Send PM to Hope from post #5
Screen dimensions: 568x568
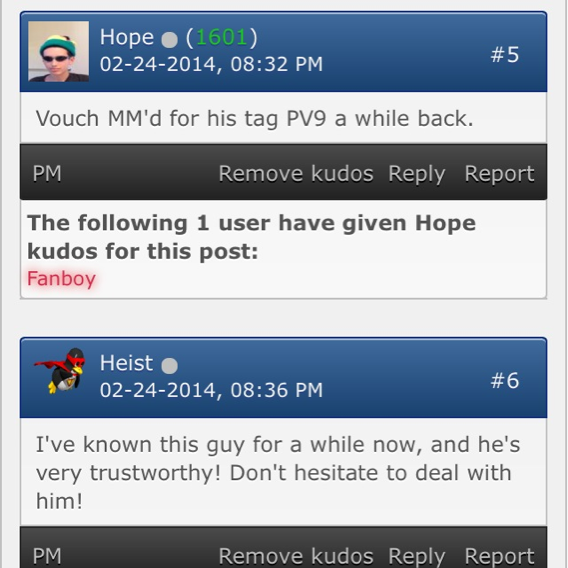[x=47, y=174]
